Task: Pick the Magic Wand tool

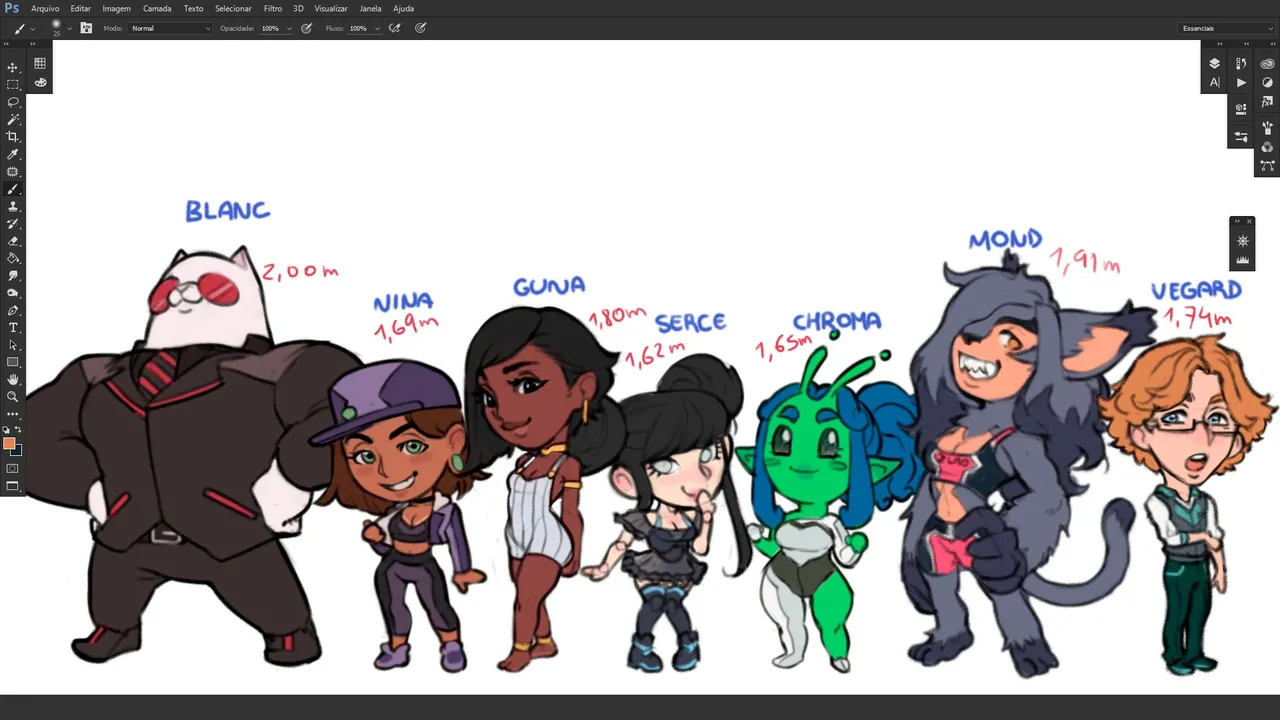Action: click(x=13, y=120)
